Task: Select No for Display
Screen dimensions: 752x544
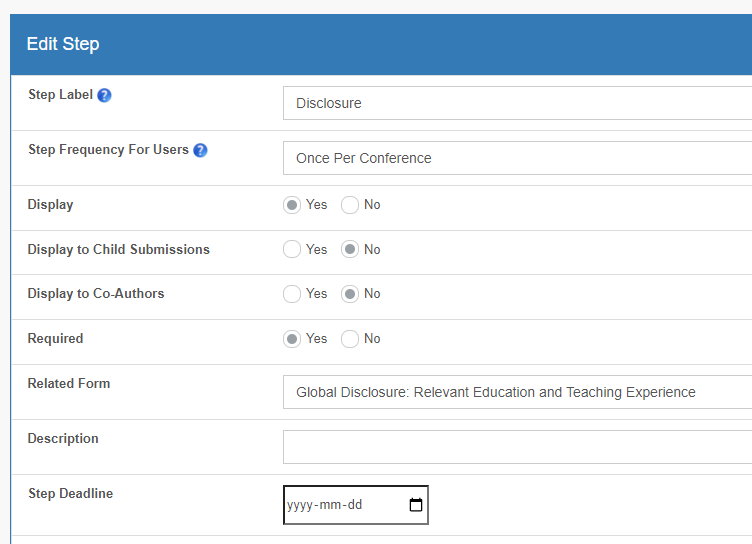Action: click(350, 205)
